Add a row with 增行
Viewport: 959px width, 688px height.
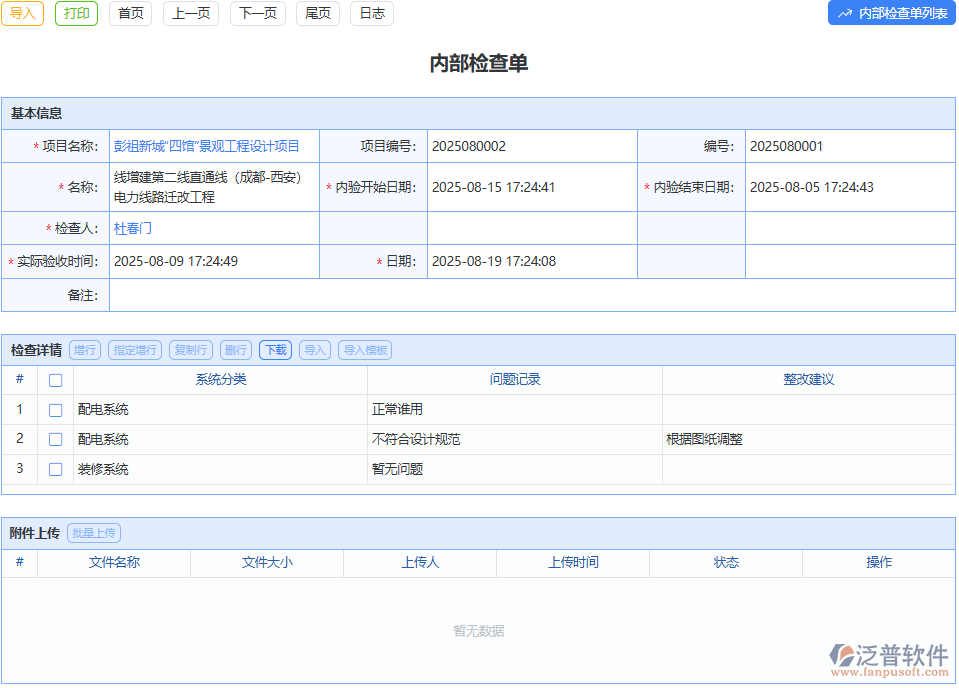click(84, 350)
